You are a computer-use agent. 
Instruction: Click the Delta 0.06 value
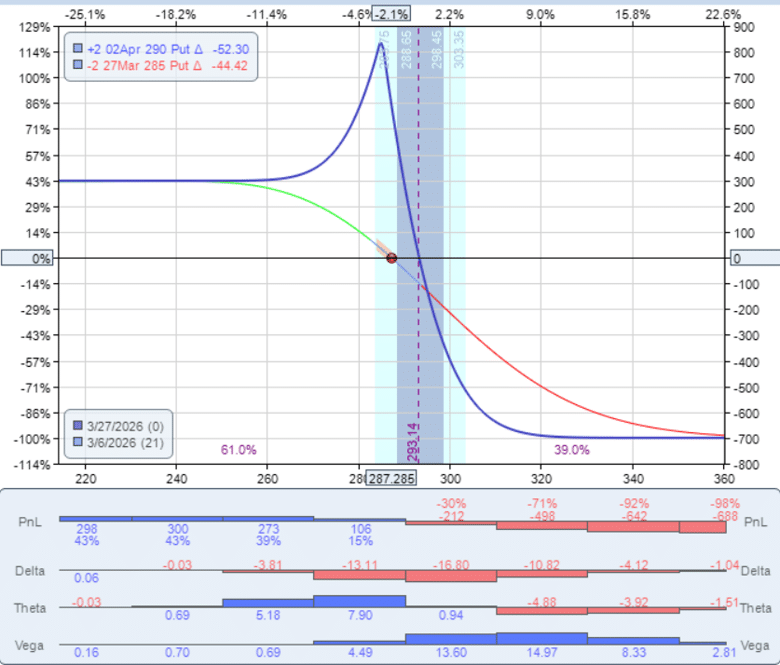pyautogui.click(x=87, y=578)
